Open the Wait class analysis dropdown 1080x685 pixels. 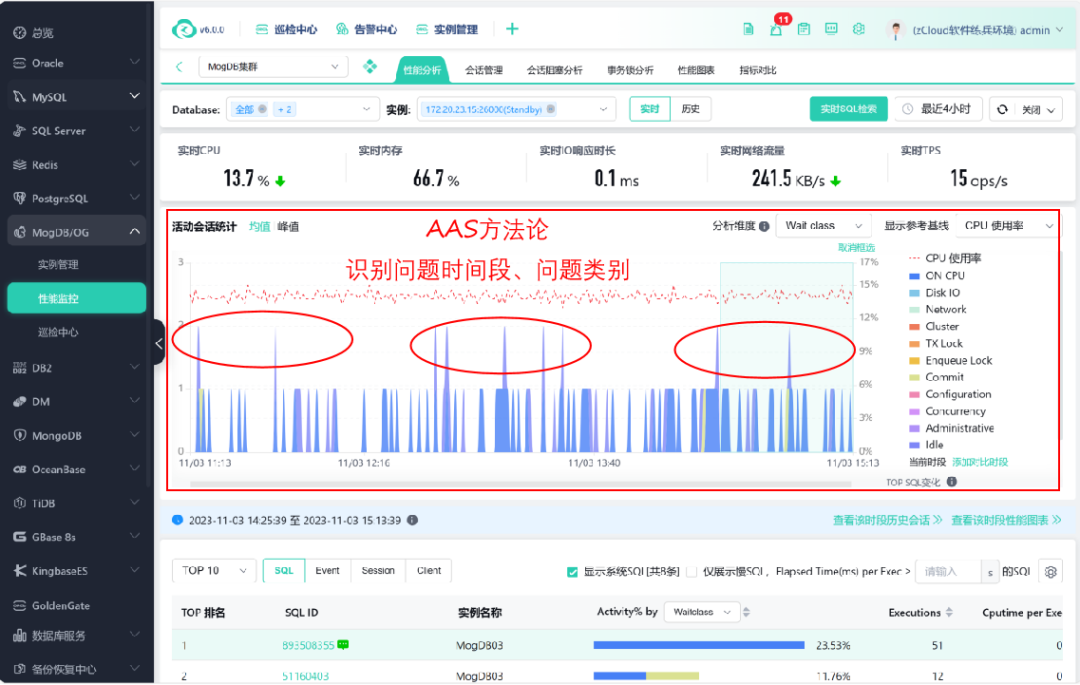click(x=823, y=225)
